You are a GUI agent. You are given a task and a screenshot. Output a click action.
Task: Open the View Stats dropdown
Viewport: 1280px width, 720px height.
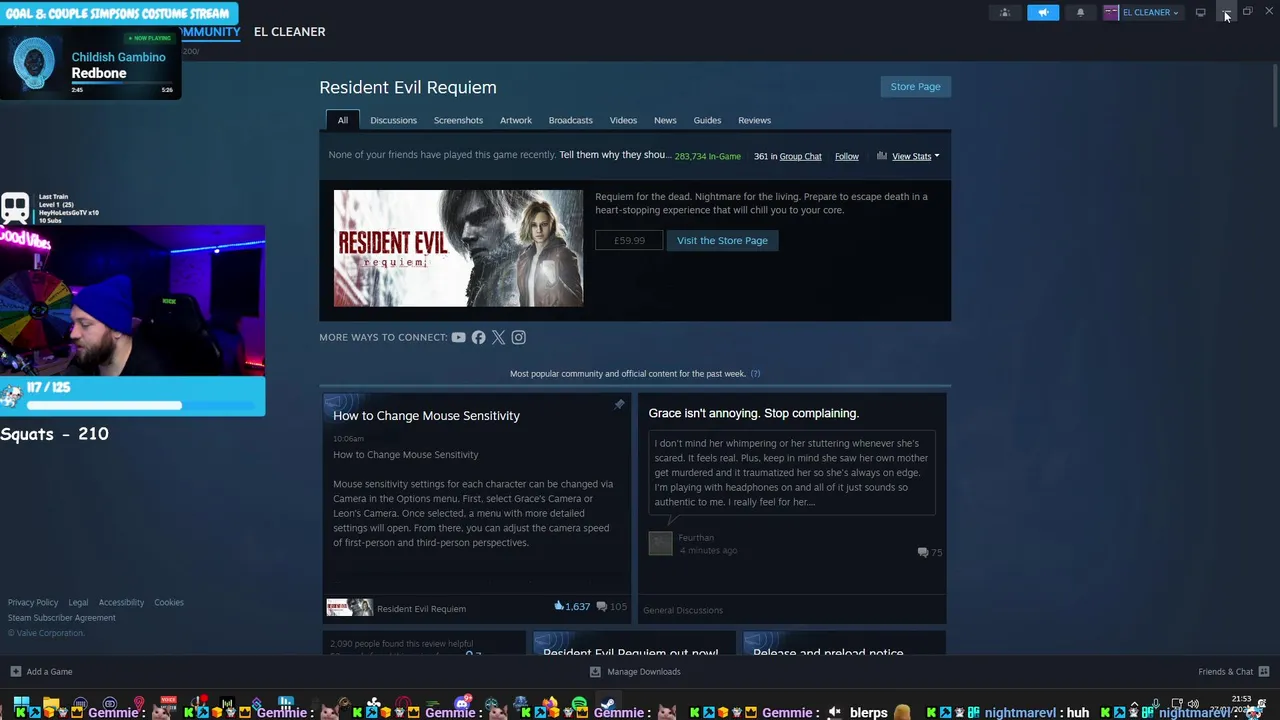pyautogui.click(x=915, y=156)
